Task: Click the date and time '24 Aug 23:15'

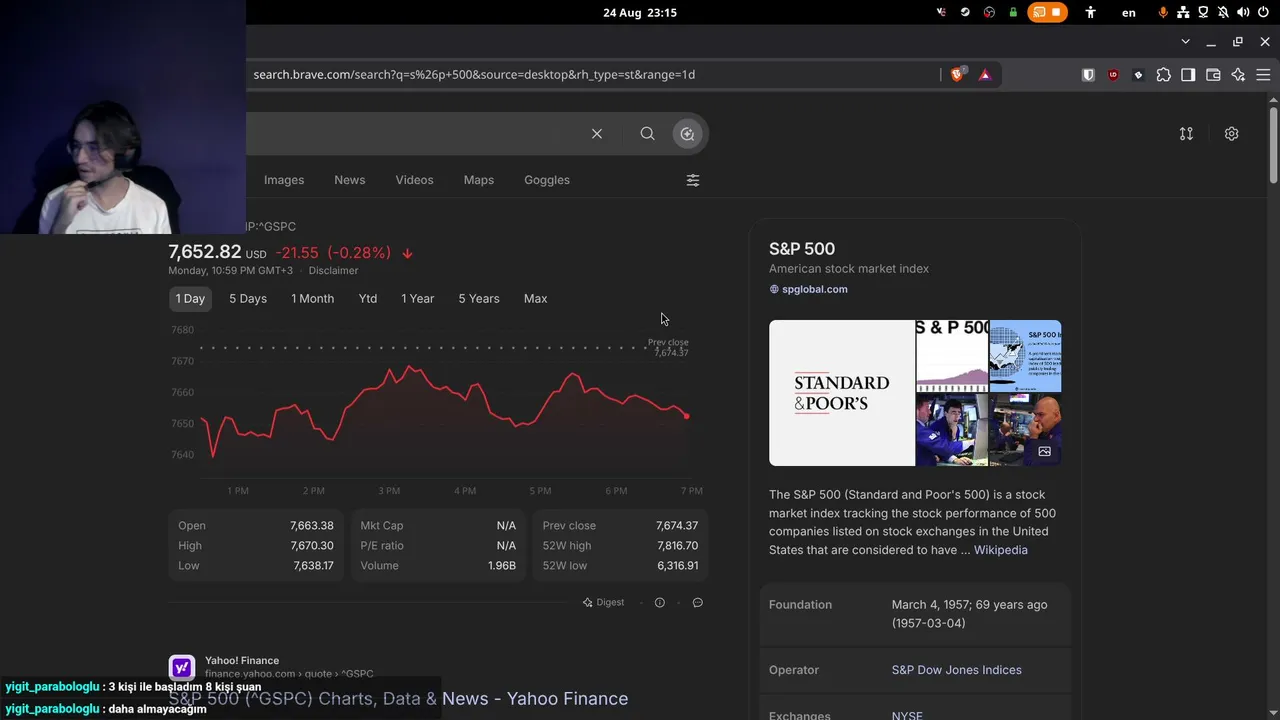Action: 640,13
